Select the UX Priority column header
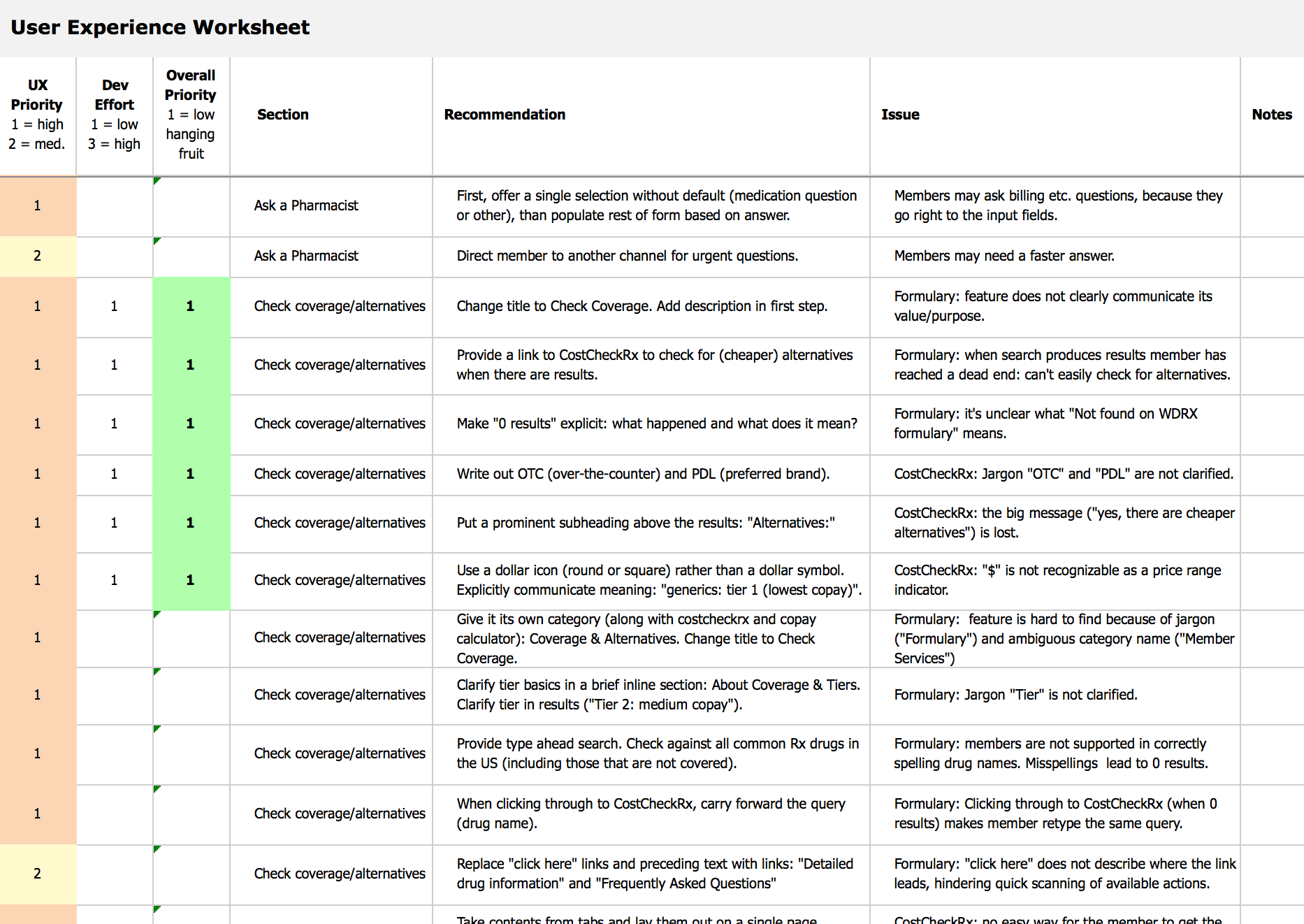Viewport: 1304px width, 924px height. point(38,115)
